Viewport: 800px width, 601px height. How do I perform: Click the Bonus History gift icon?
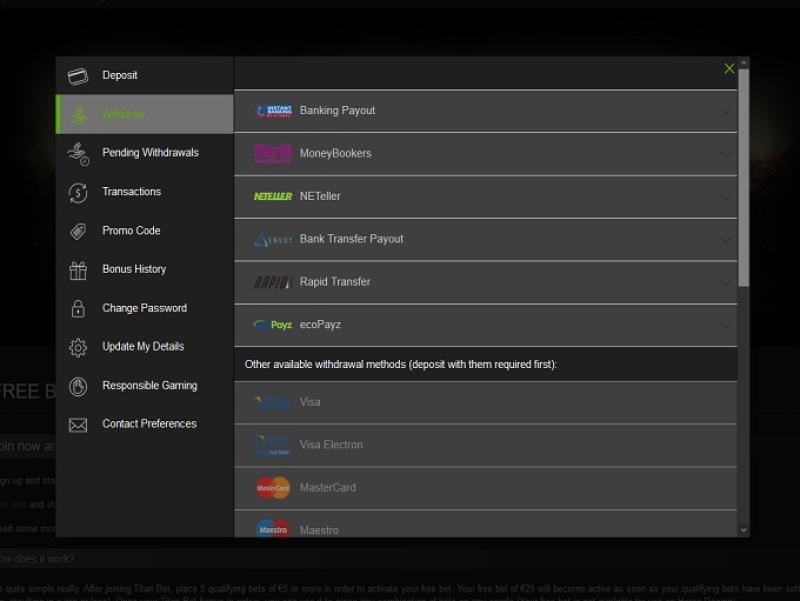[x=78, y=270]
